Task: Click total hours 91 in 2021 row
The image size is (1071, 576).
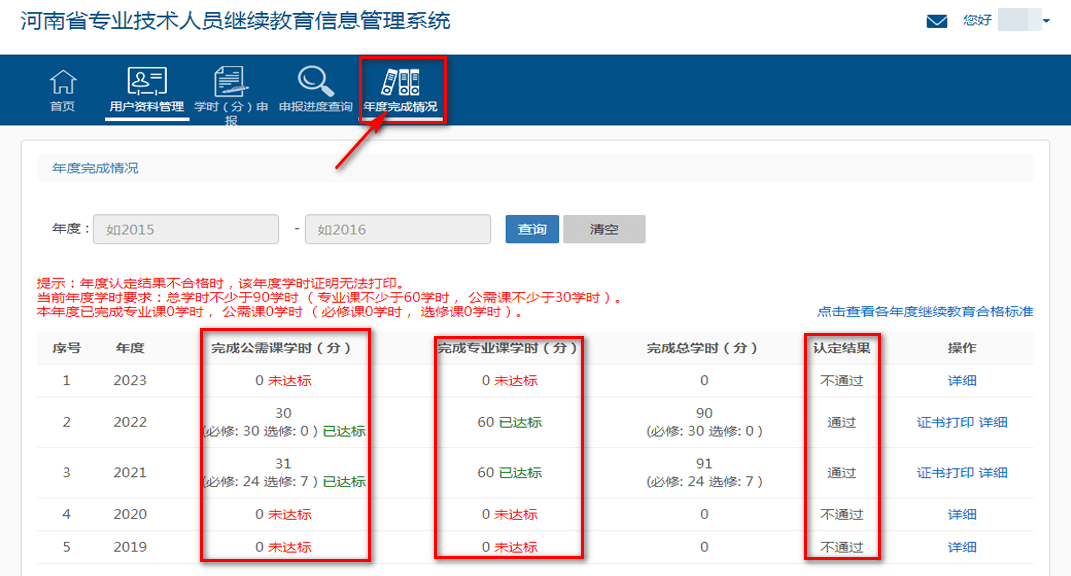Action: coord(704,464)
